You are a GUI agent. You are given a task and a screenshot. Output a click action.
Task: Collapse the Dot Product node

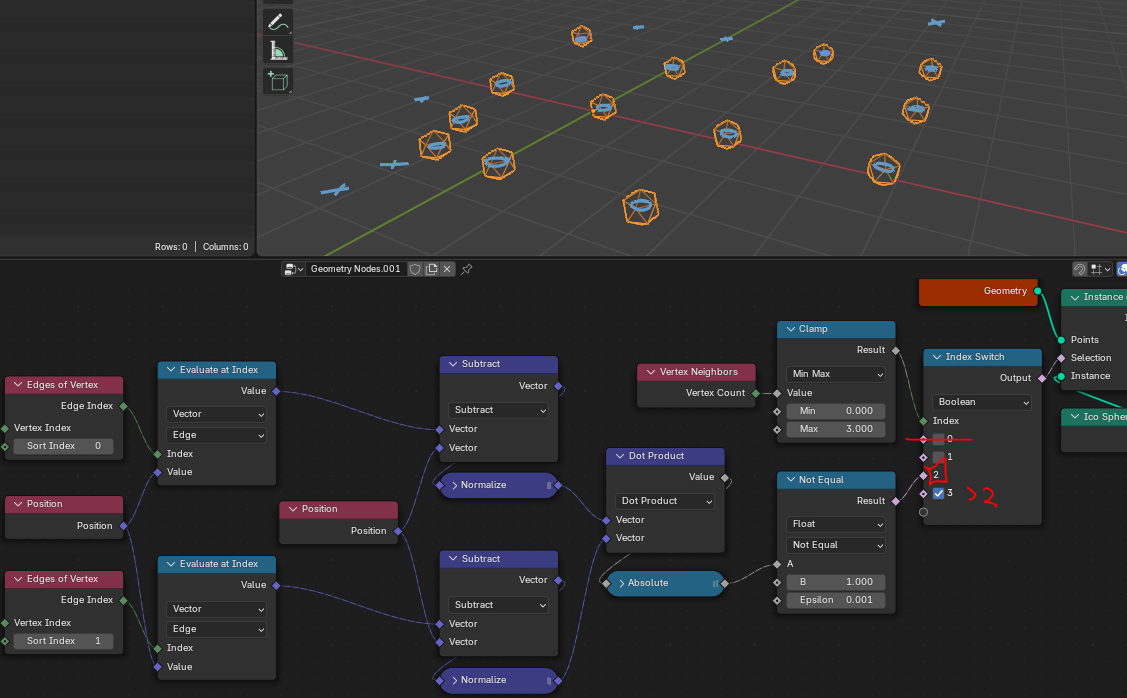620,456
